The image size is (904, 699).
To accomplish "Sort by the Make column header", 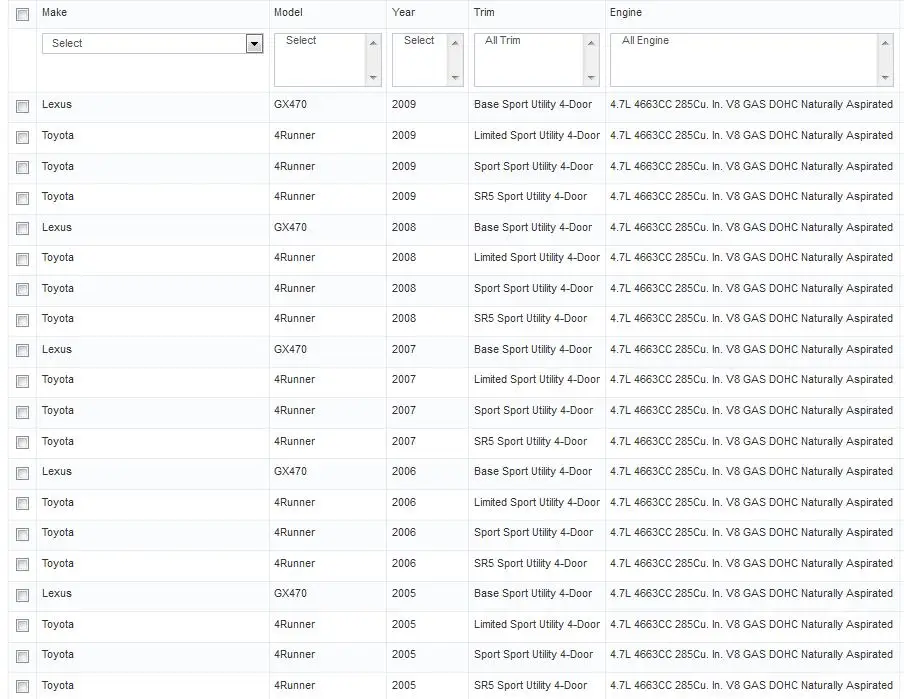I will pos(54,12).
